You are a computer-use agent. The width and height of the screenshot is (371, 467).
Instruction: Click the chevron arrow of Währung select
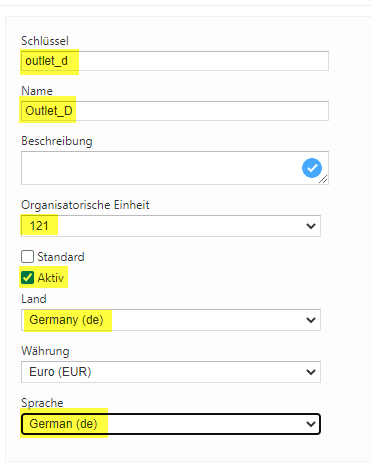(x=311, y=372)
